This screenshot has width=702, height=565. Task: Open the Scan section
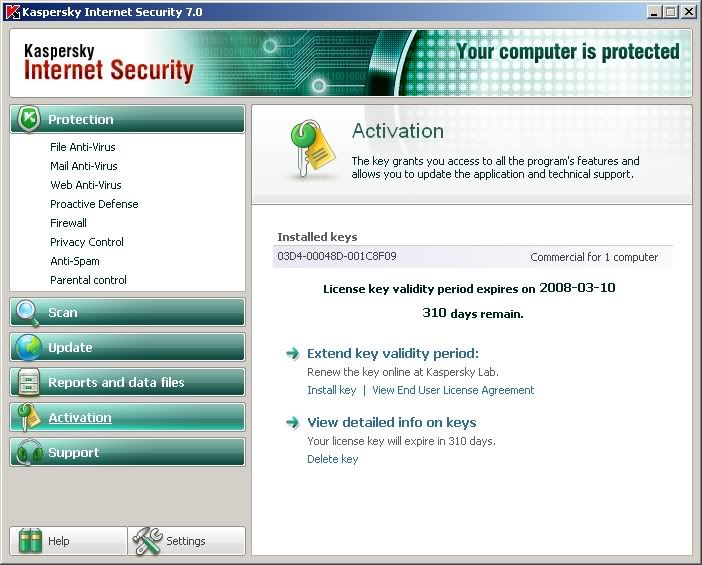[127, 312]
